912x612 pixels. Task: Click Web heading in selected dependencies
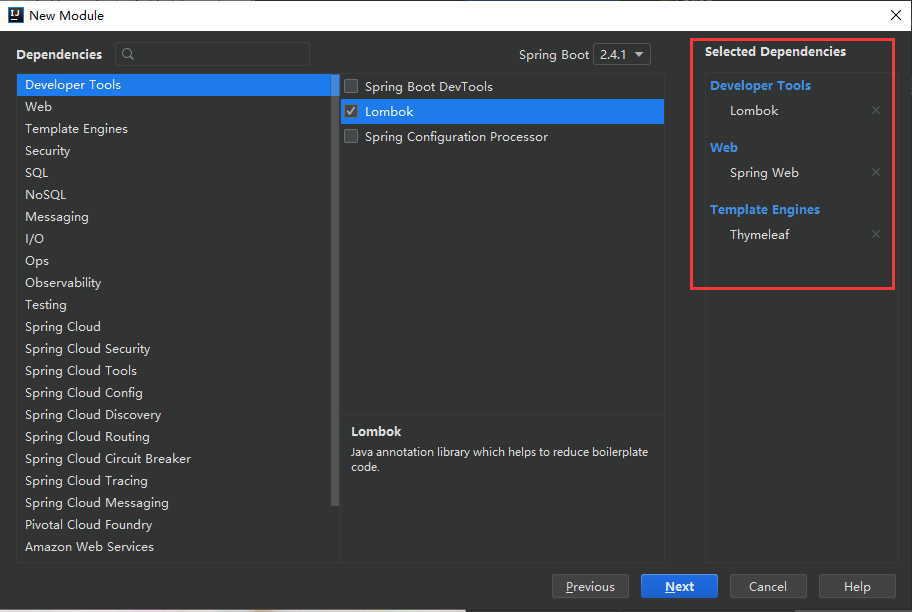click(x=724, y=148)
